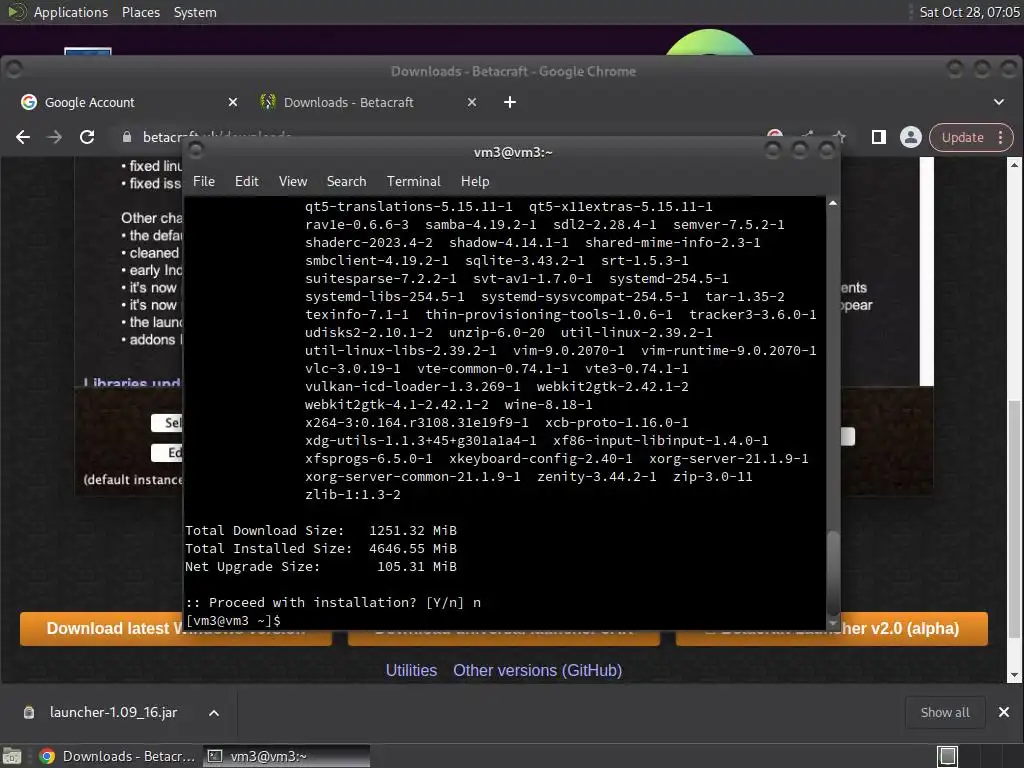This screenshot has height=768, width=1024.
Task: Click the Chrome page scrollbar up arrow
Action: pyautogui.click(x=1014, y=165)
